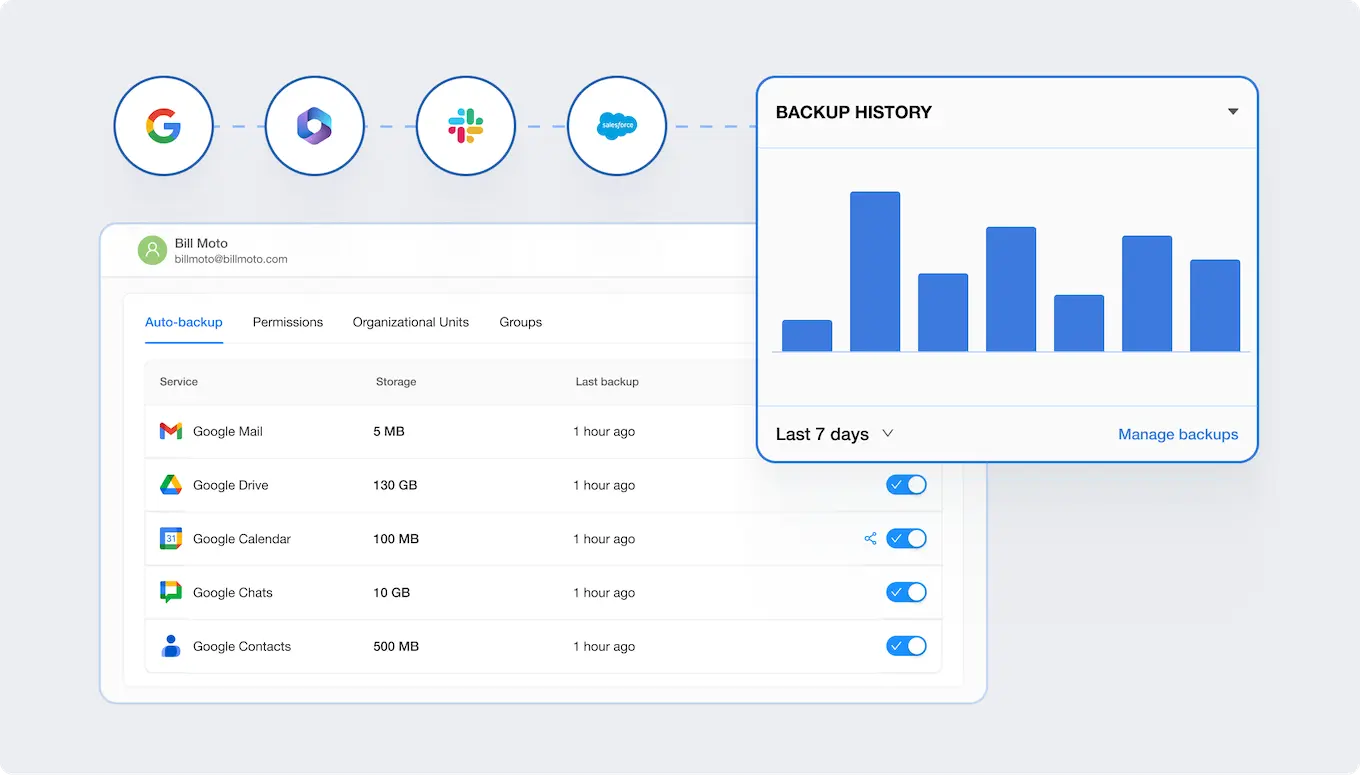Viewport: 1360px width, 775px height.
Task: Open the Organizational Units tab
Action: [411, 322]
